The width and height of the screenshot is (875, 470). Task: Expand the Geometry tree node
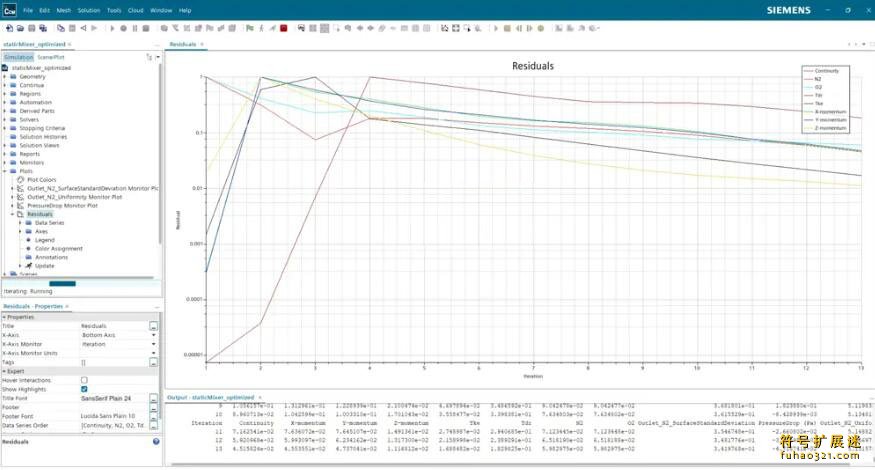point(5,76)
